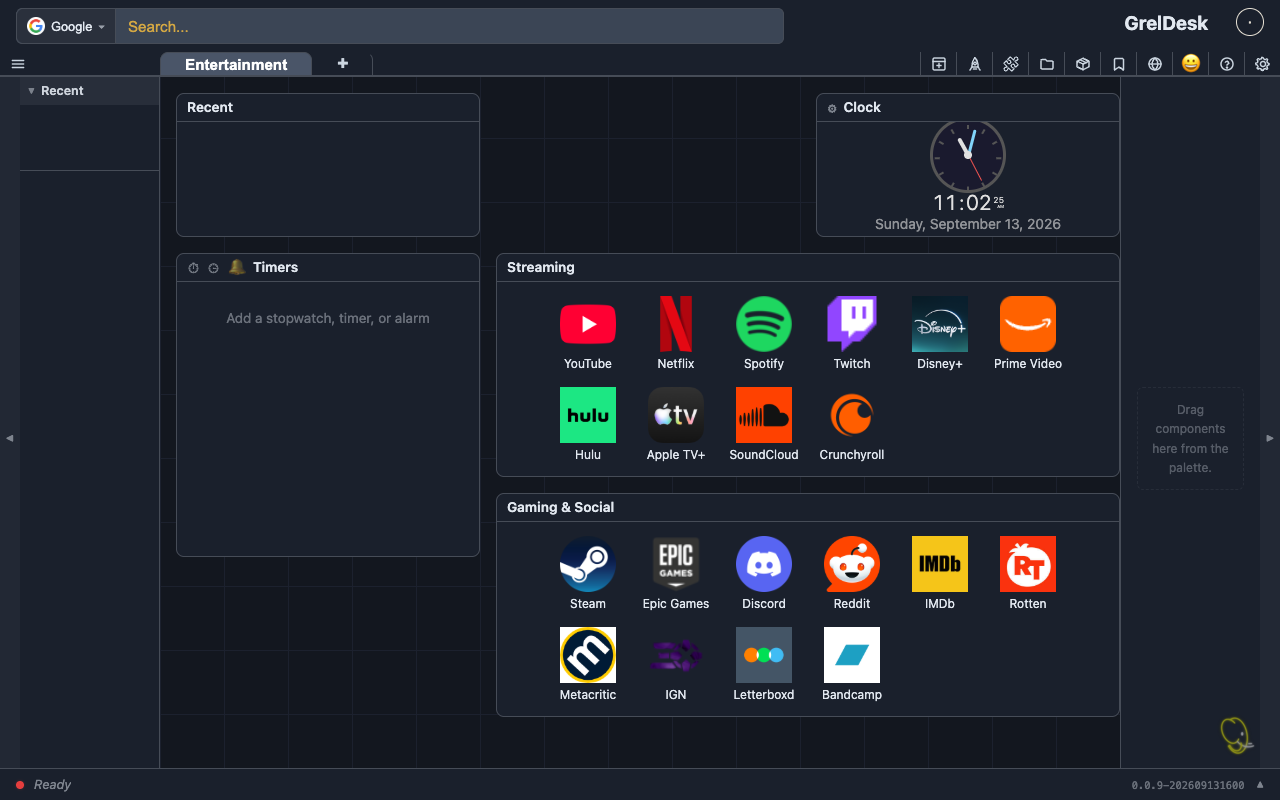Click the Streaming panel title
Image resolution: width=1280 pixels, height=800 pixels.
click(541, 267)
